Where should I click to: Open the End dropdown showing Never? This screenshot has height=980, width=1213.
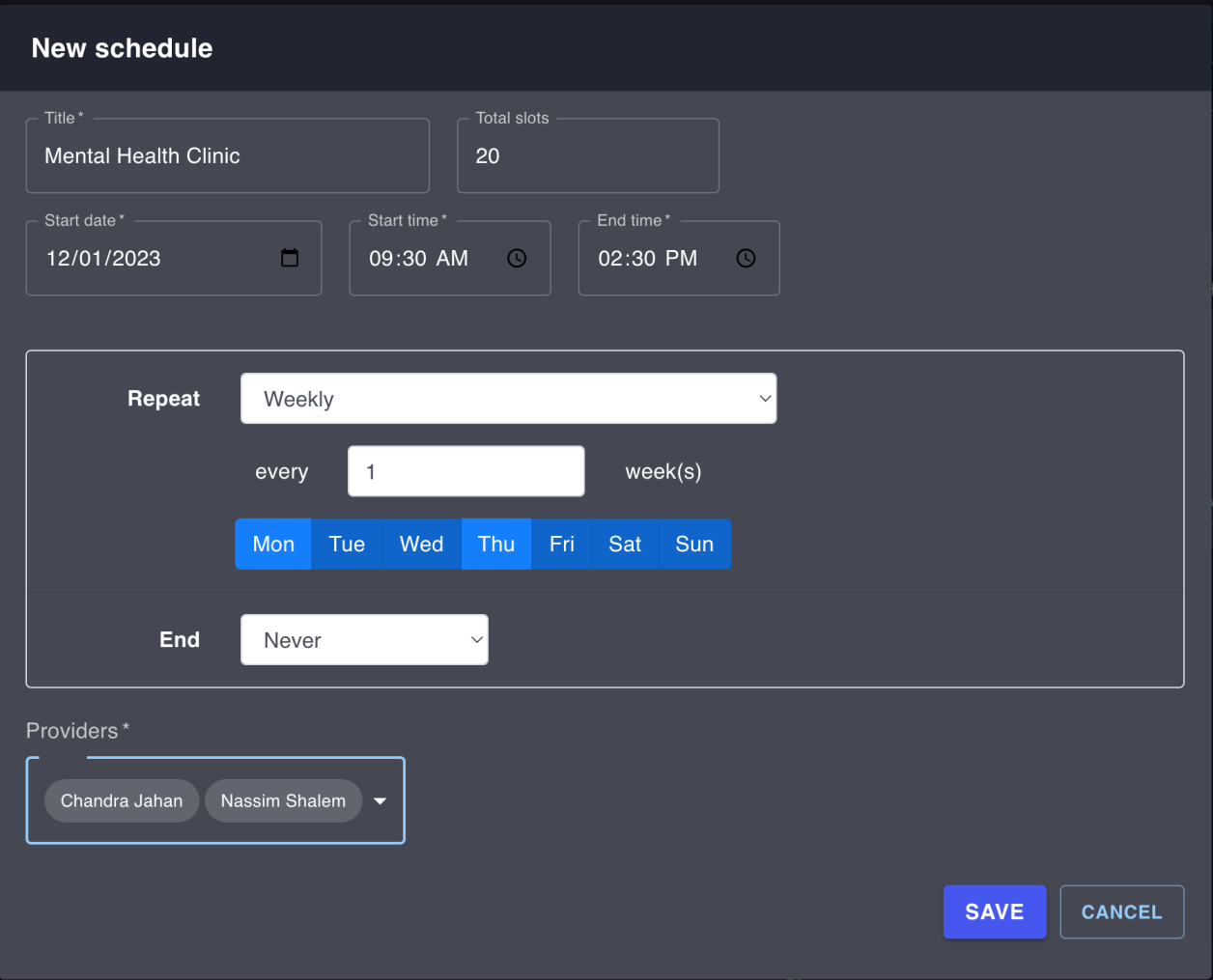(364, 639)
